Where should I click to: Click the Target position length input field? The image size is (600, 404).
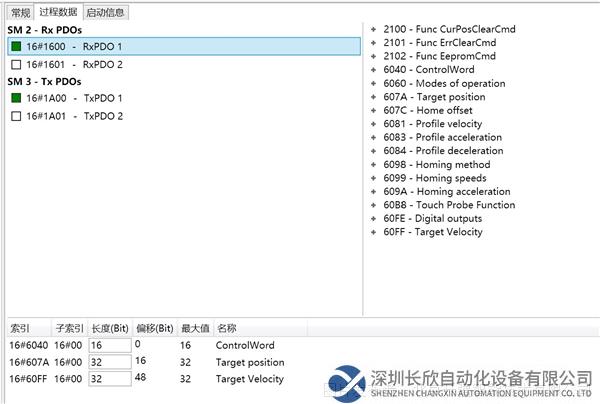110,362
